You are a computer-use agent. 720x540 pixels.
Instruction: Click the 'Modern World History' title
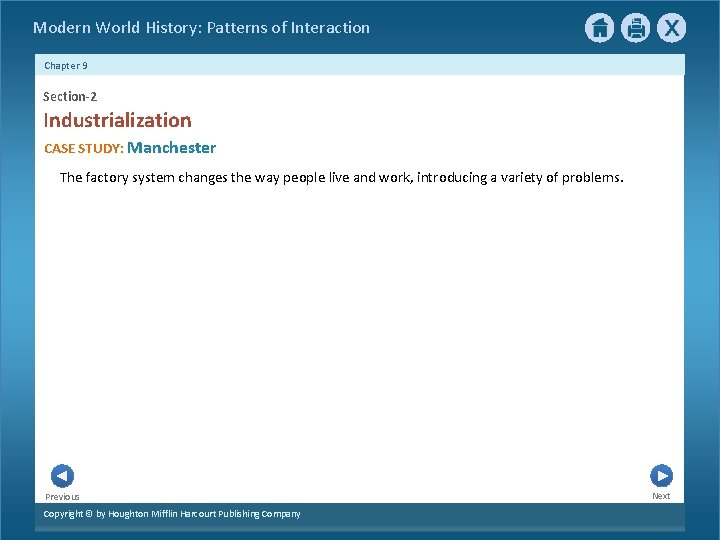tap(201, 28)
